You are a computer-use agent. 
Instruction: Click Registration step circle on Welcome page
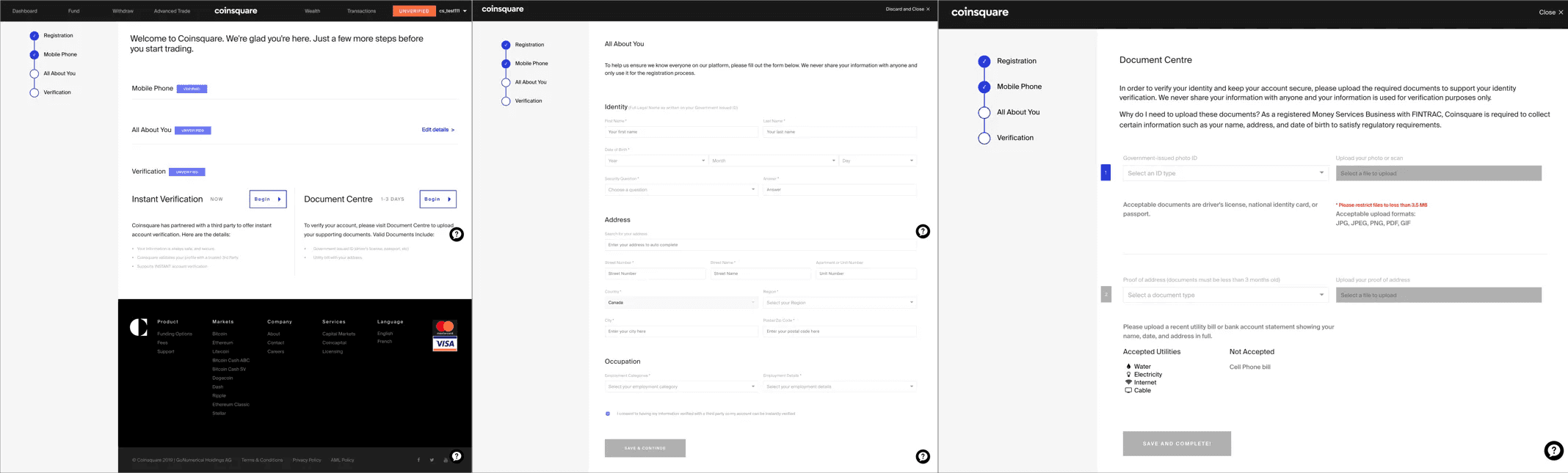pyautogui.click(x=34, y=36)
